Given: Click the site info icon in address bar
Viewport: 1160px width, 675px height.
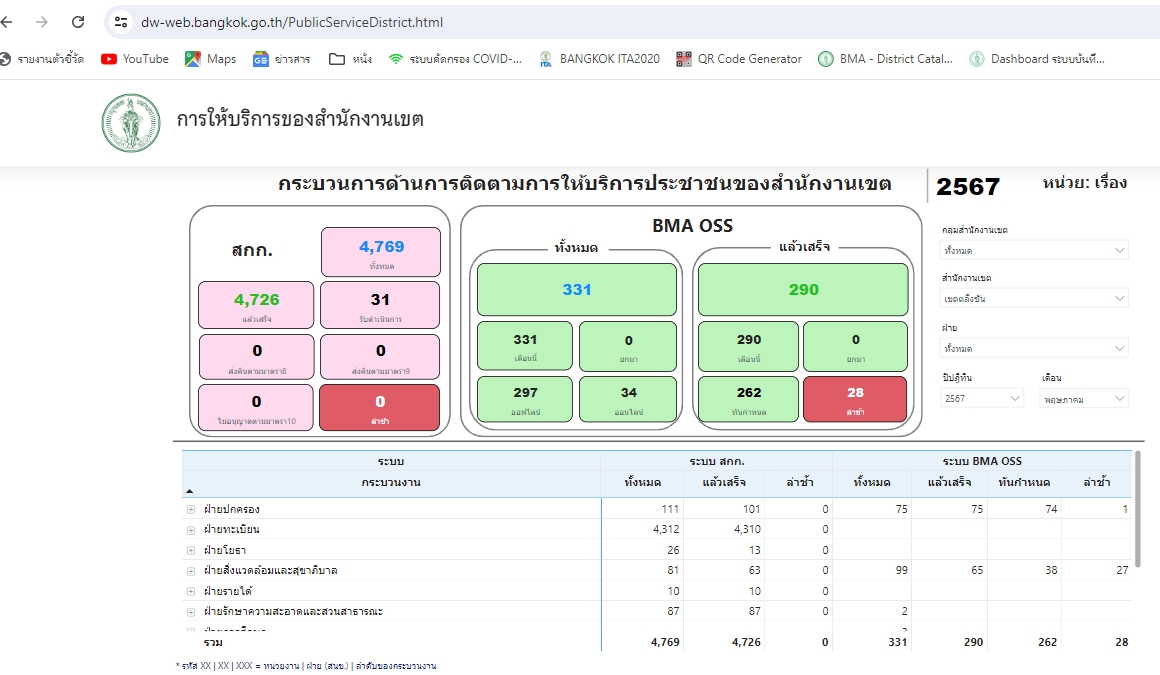Looking at the screenshot, I should point(121,22).
